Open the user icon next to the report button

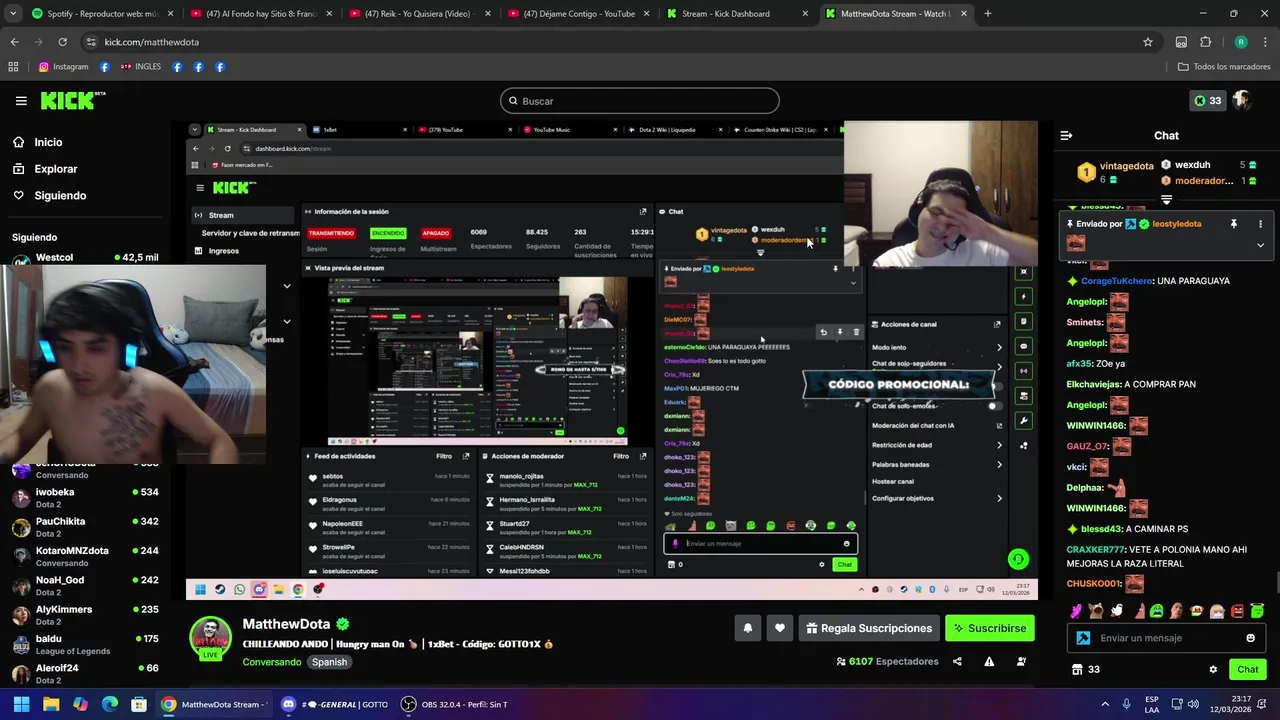pyautogui.click(x=1021, y=661)
